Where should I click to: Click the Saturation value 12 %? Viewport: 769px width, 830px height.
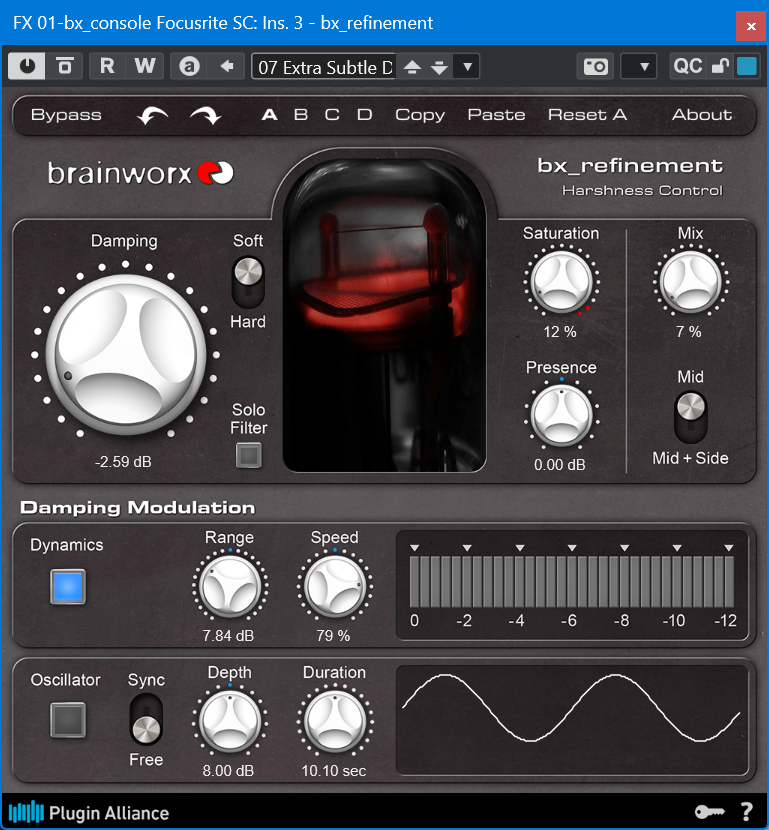559,332
